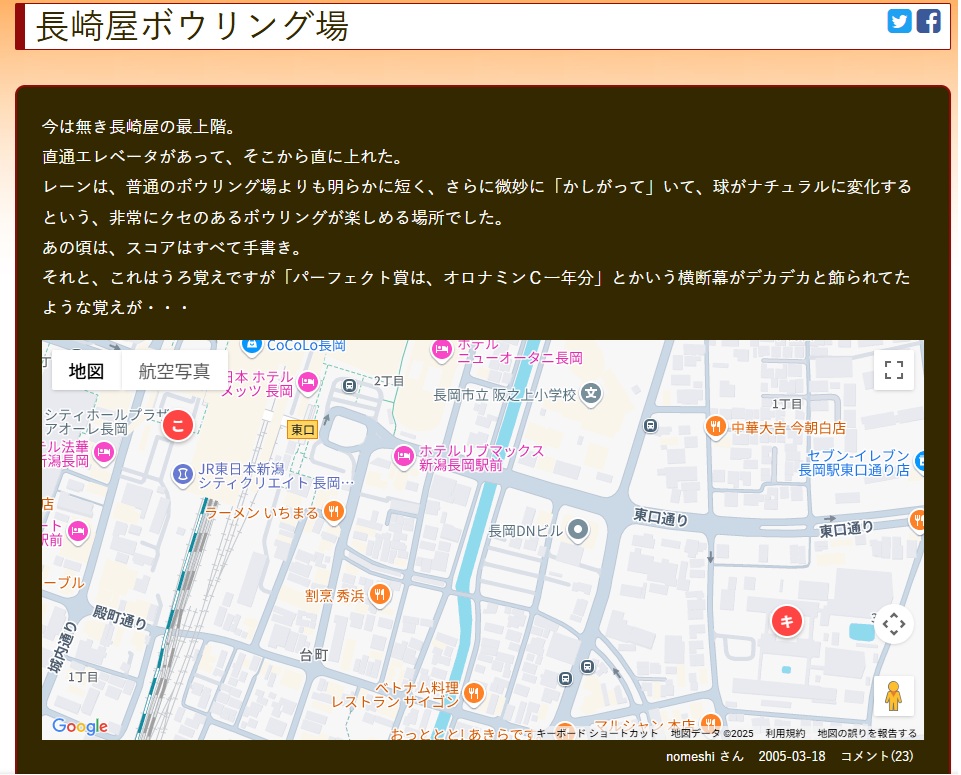Image resolution: width=961 pixels, height=775 pixels.
Task: Open the map camera controls
Action: [x=894, y=624]
